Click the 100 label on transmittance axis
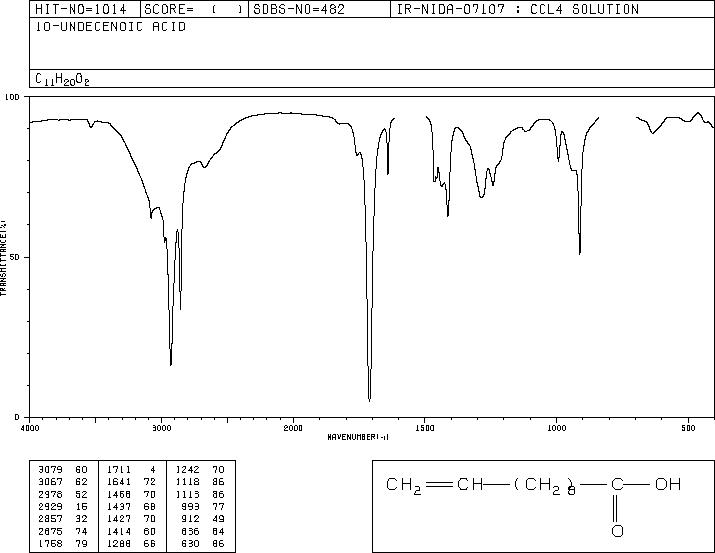 12,97
